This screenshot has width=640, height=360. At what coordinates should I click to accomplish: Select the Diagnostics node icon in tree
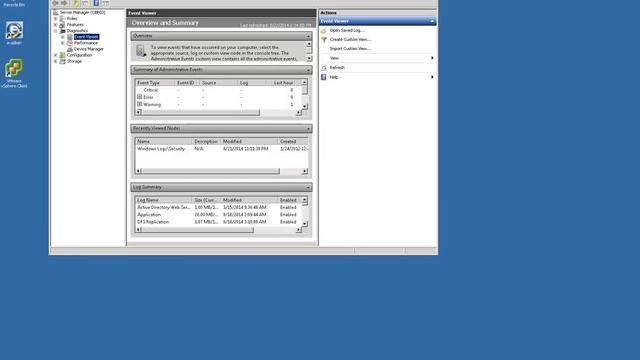point(62,31)
